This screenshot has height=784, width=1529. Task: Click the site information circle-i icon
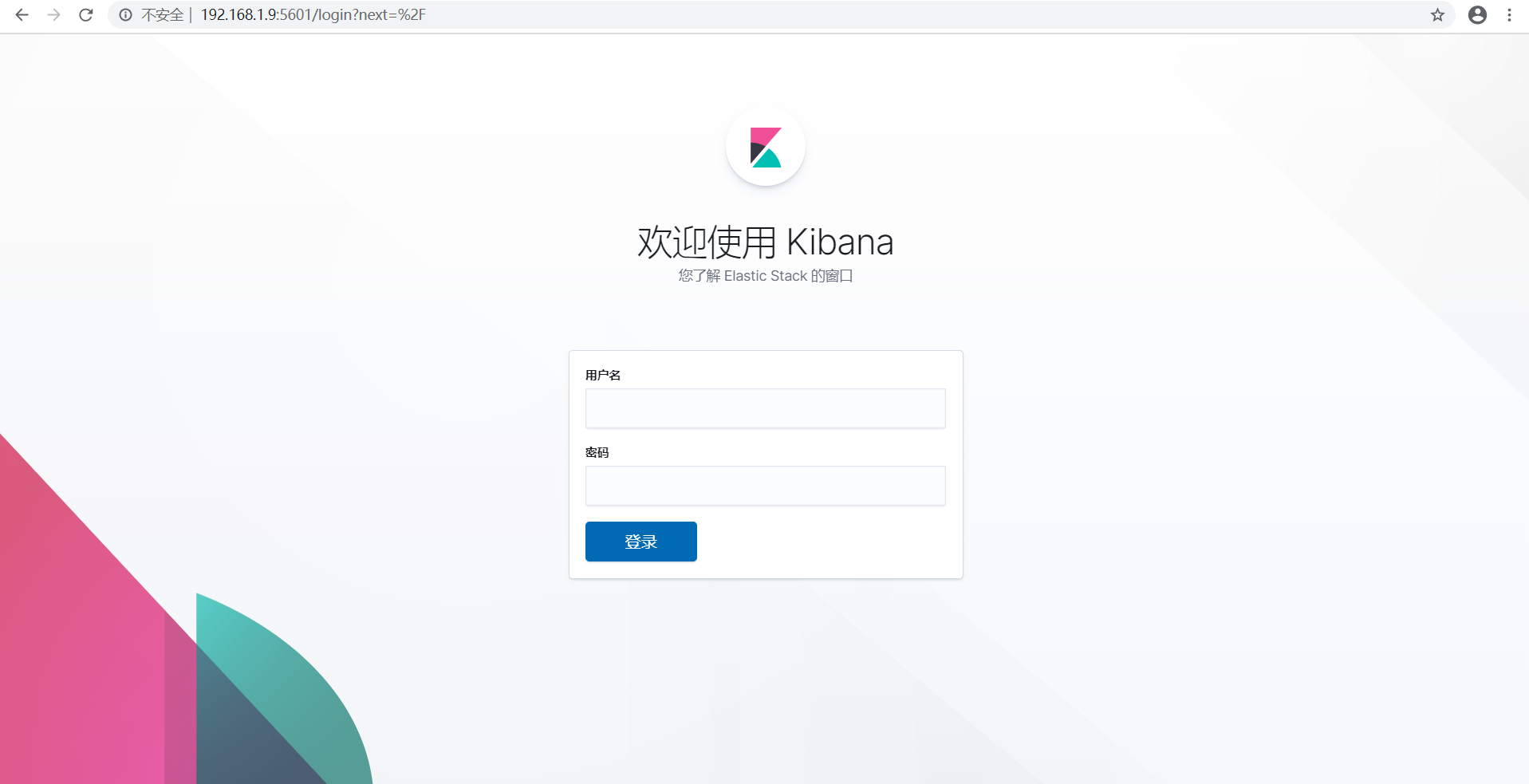pos(125,14)
